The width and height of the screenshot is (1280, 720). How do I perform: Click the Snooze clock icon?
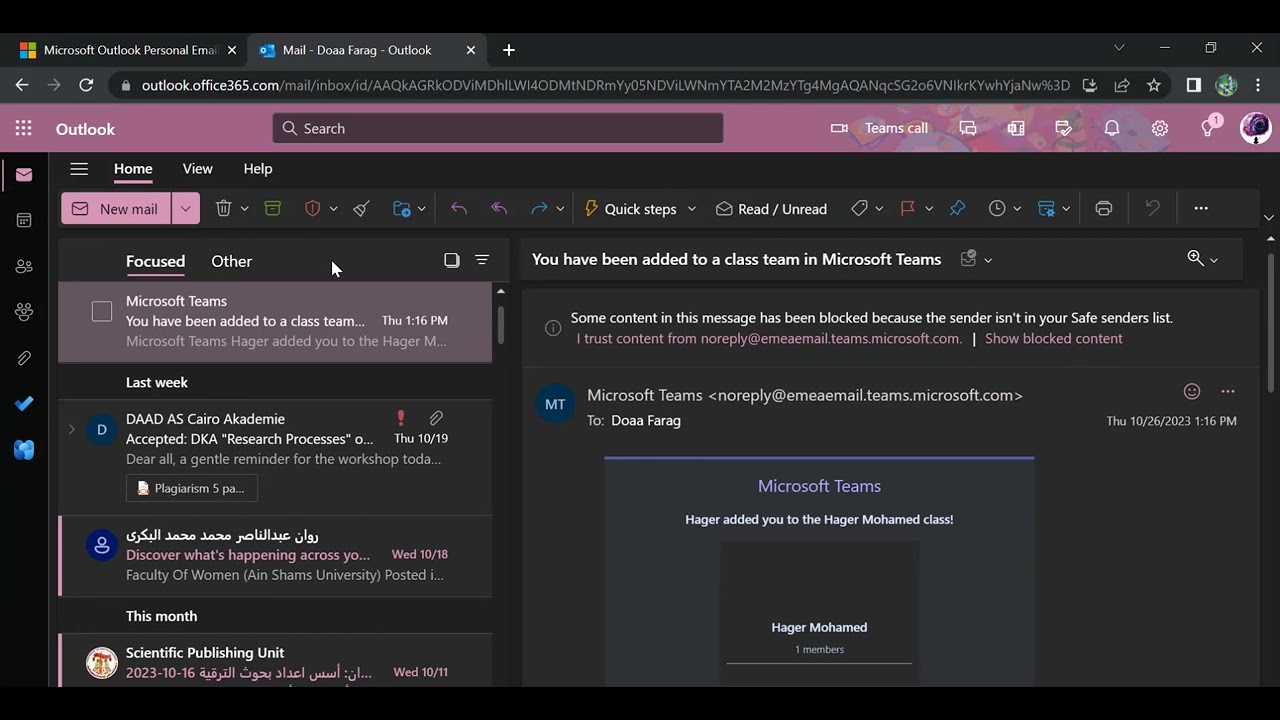click(997, 208)
